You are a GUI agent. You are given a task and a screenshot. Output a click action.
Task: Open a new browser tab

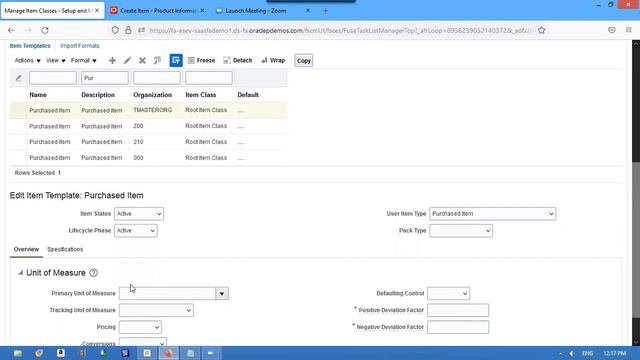point(325,11)
